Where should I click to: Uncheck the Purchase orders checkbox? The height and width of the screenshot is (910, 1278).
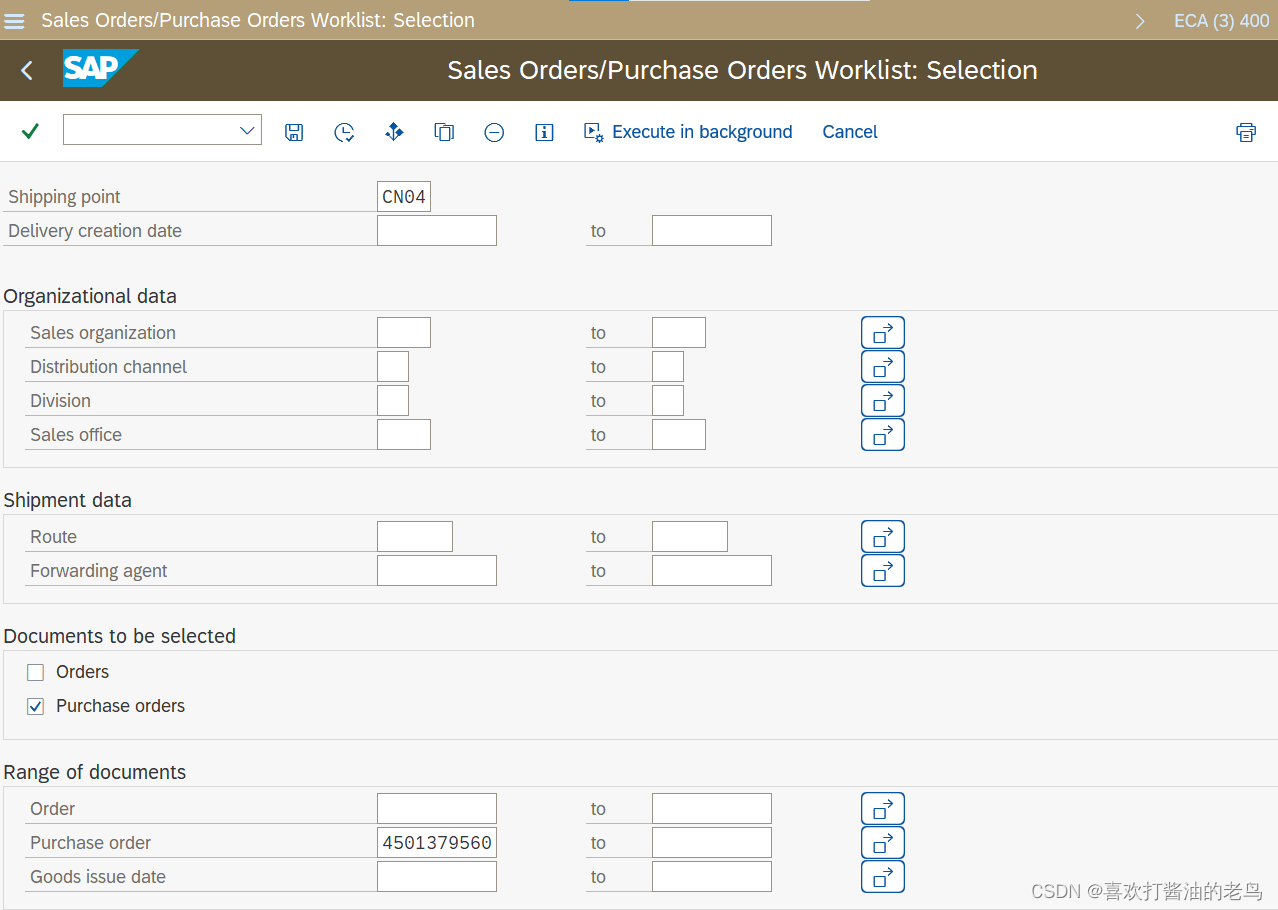coord(36,707)
